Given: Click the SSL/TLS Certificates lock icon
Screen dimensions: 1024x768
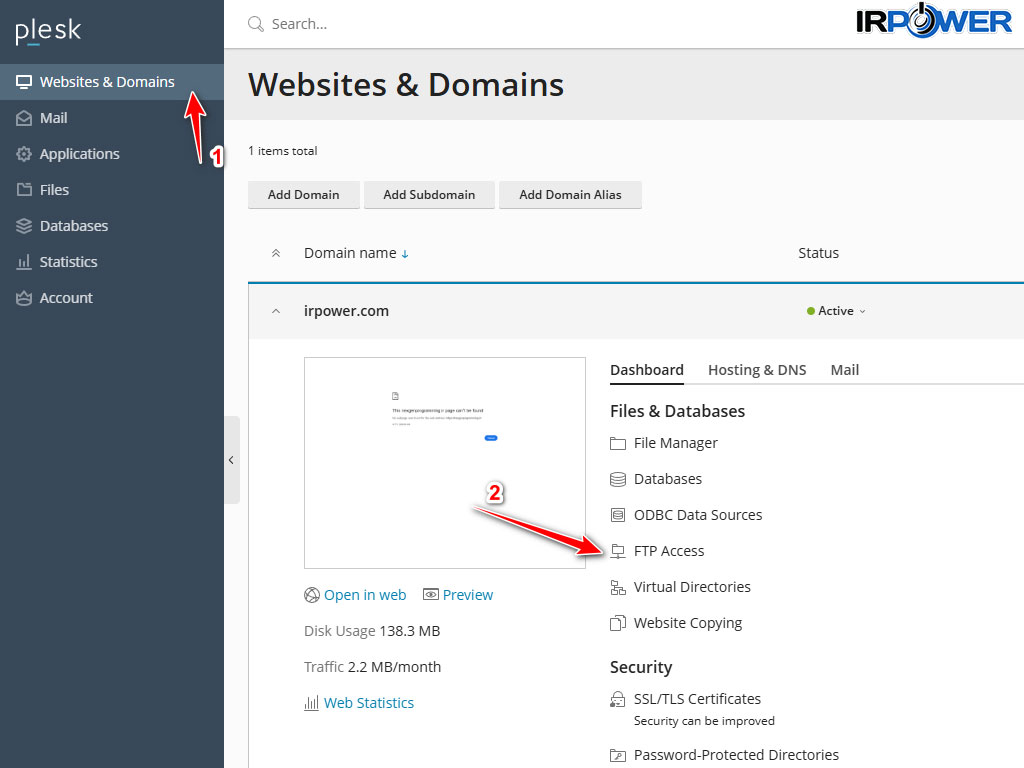Looking at the screenshot, I should click(618, 699).
